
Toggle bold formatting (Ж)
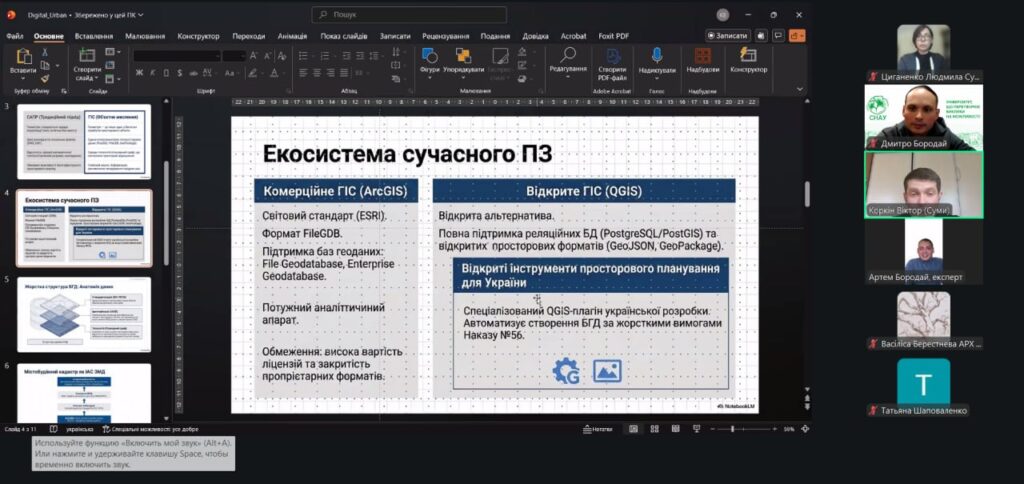tap(139, 72)
